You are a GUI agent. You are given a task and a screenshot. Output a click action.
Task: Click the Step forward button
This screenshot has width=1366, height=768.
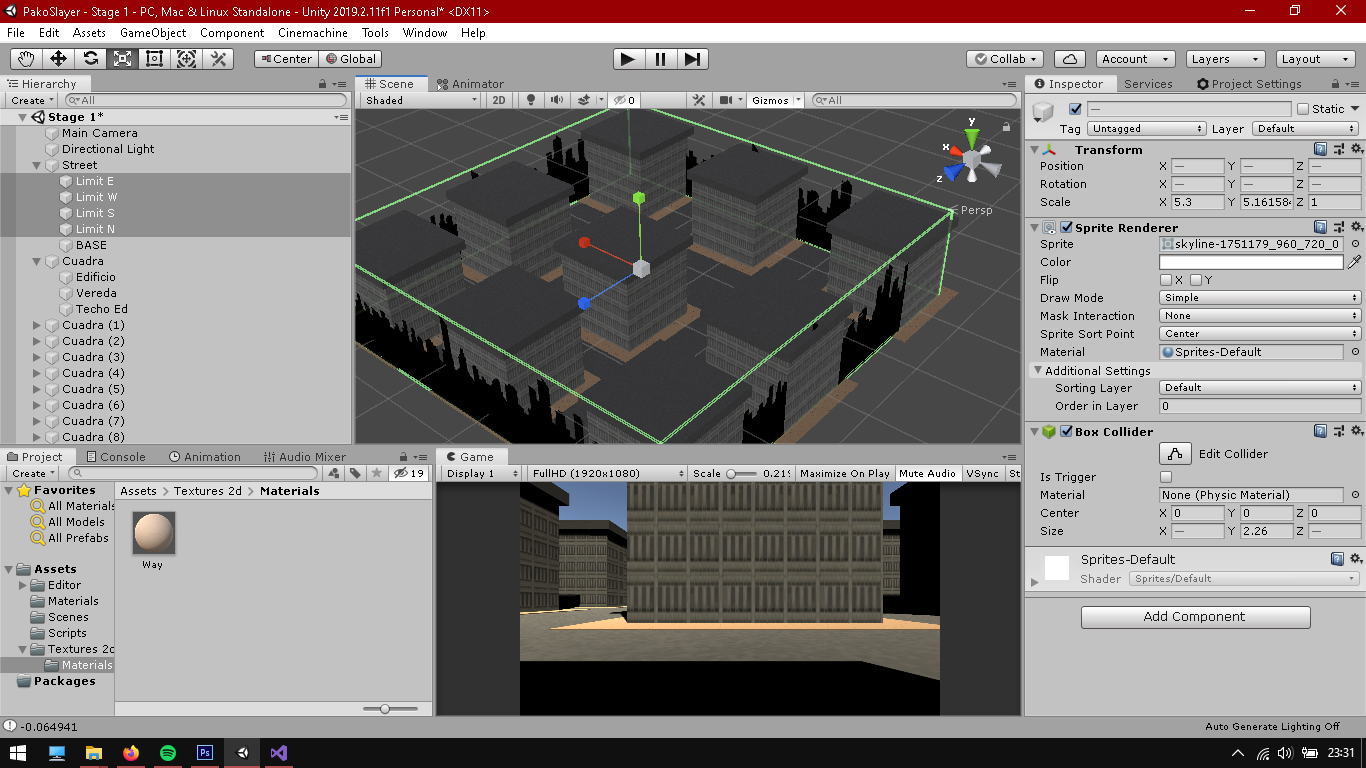[x=692, y=59]
